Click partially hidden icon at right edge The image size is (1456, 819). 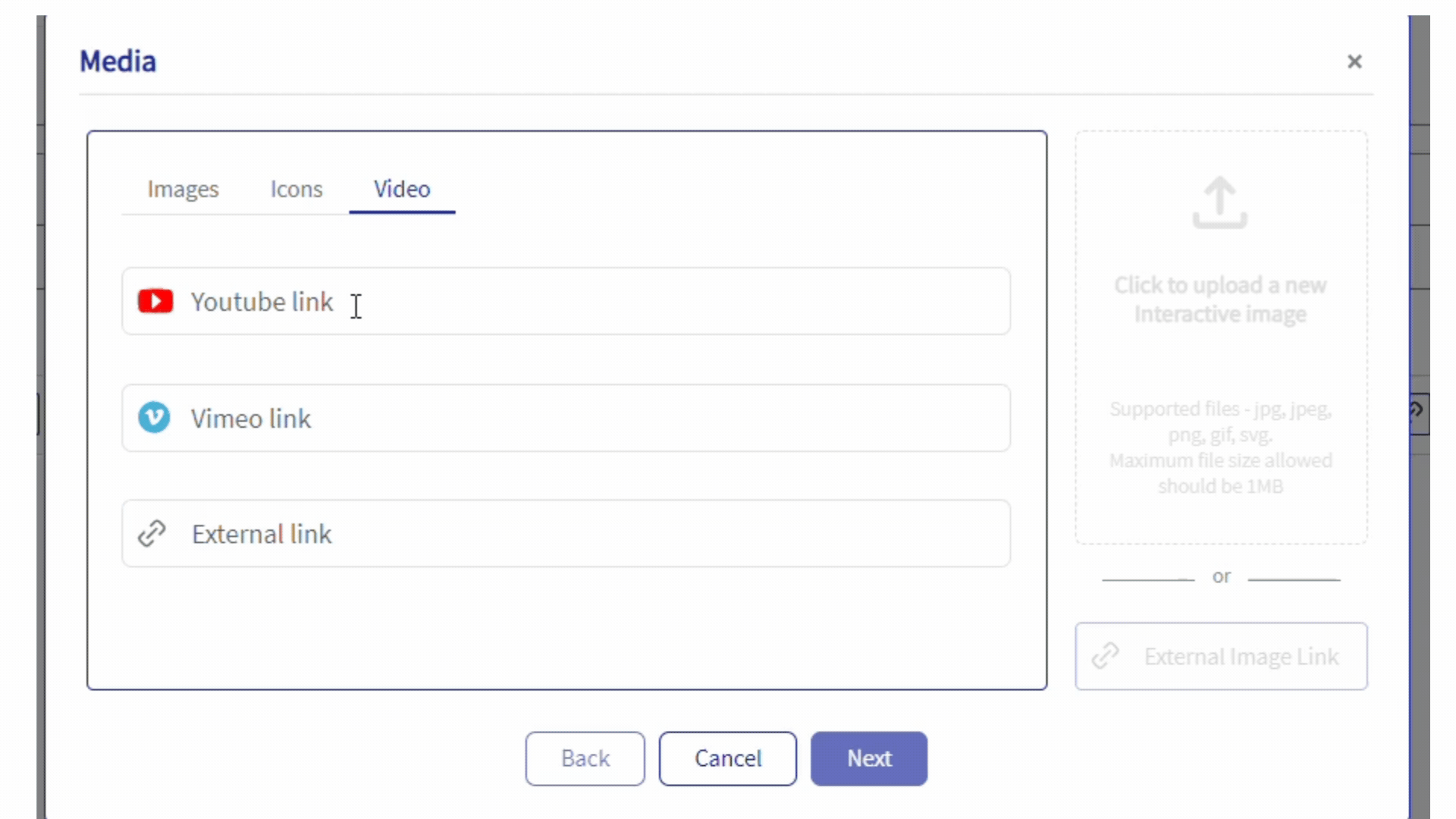point(1417,413)
